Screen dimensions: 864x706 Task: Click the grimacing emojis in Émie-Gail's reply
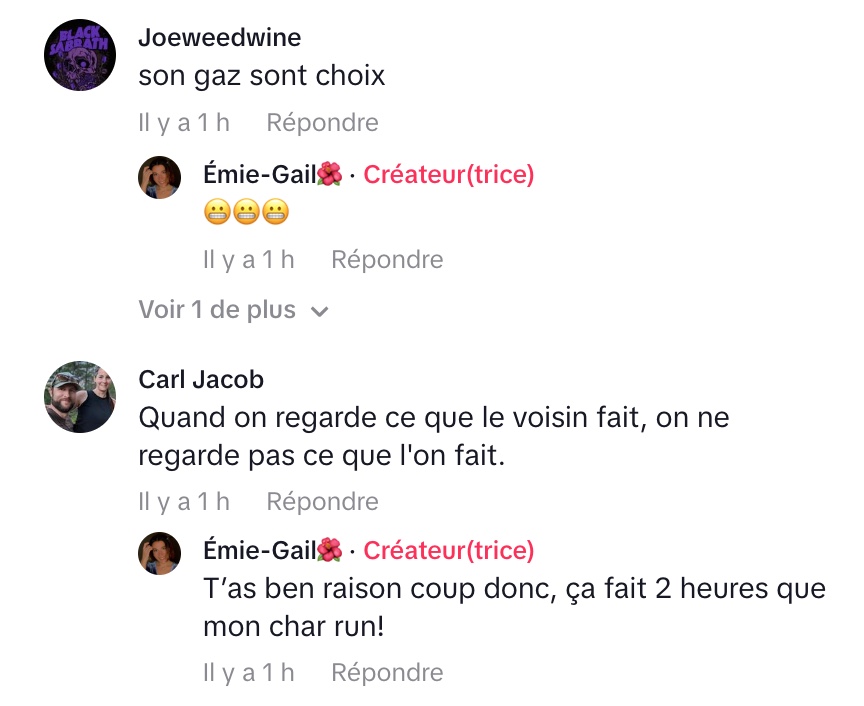pos(246,212)
